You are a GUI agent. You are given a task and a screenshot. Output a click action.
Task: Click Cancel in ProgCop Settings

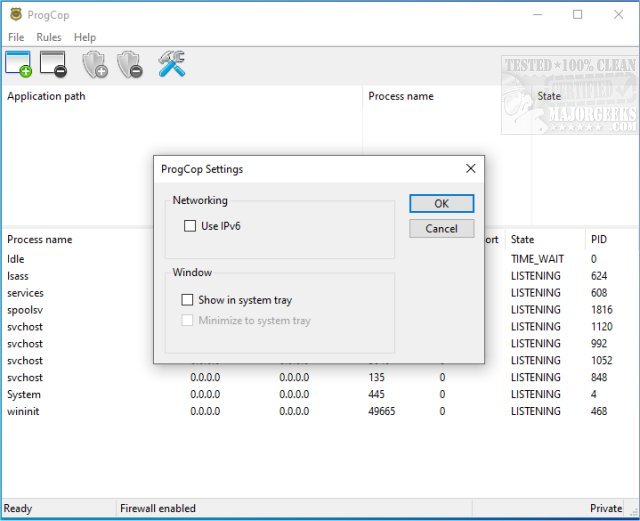pos(442,229)
